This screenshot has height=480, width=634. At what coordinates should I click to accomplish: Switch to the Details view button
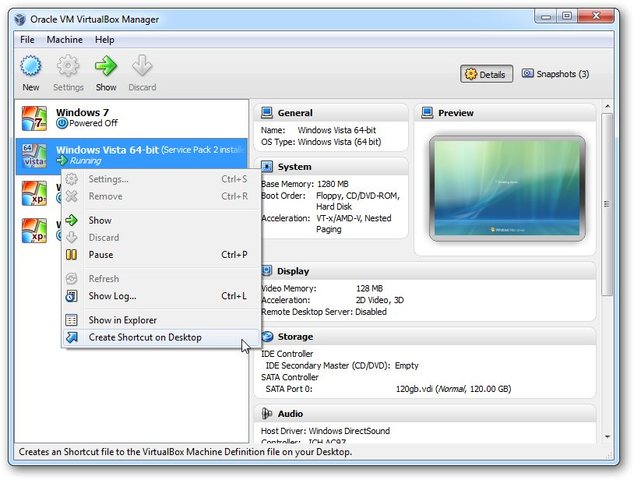point(486,74)
